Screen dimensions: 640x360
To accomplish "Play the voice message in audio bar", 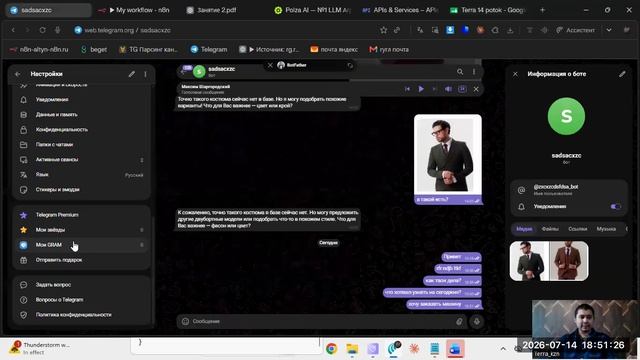I will 421,89.
